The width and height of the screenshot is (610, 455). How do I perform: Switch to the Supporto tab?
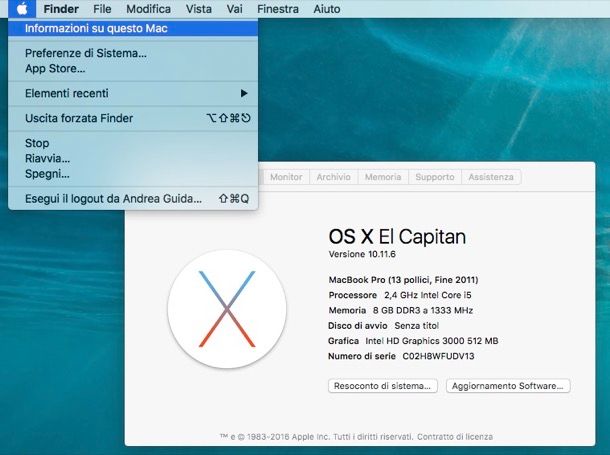pos(435,177)
